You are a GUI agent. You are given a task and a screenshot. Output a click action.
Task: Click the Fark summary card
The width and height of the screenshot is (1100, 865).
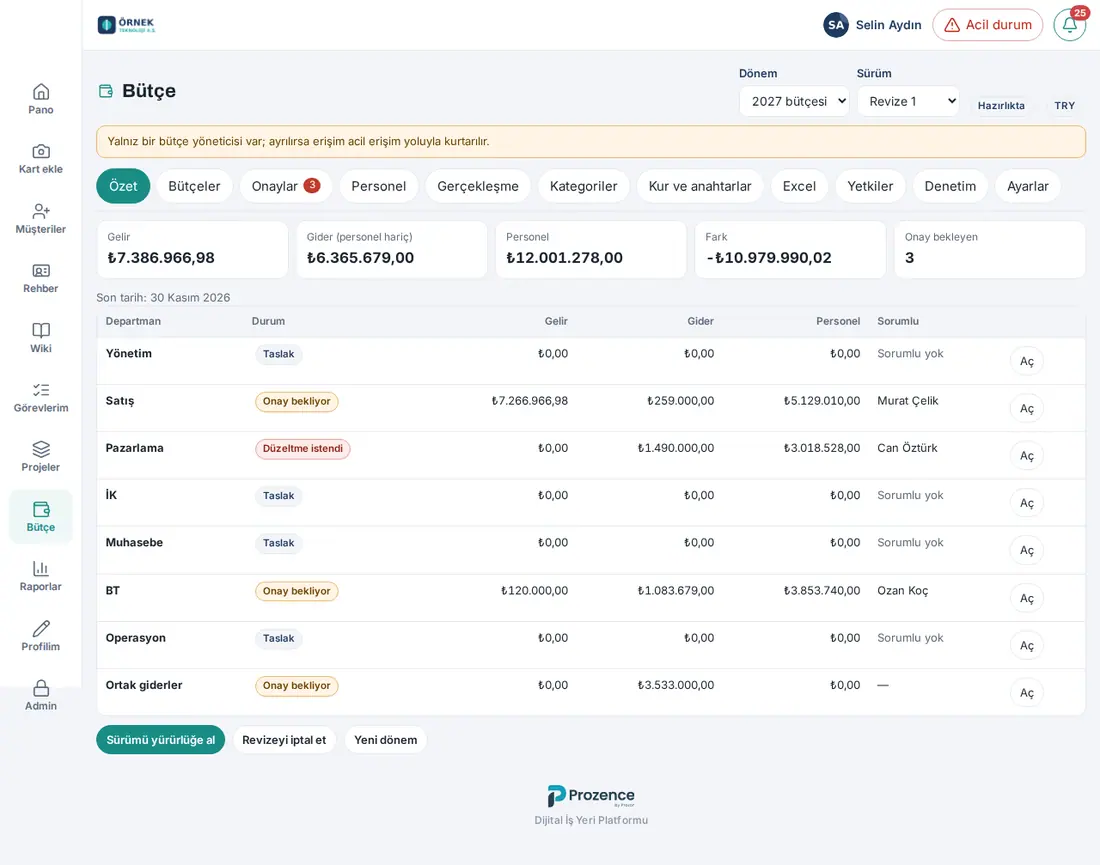pos(790,250)
